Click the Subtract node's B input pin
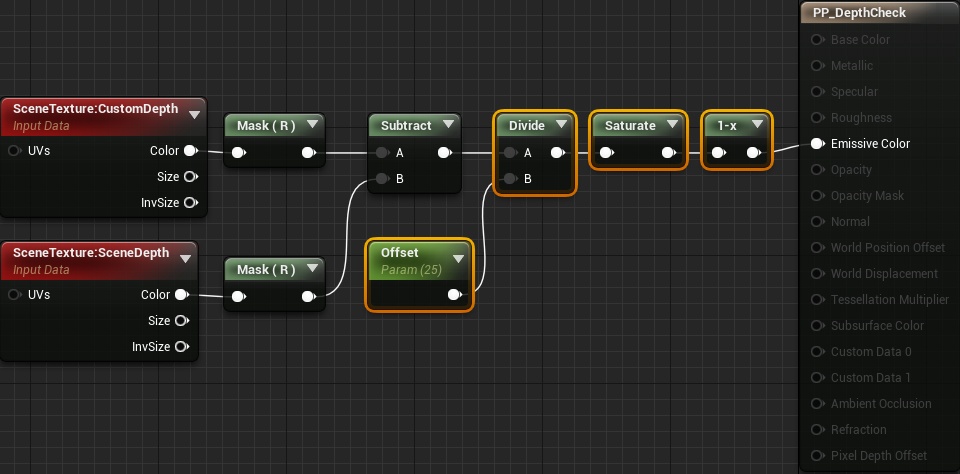This screenshot has height=474, width=960. [382, 179]
